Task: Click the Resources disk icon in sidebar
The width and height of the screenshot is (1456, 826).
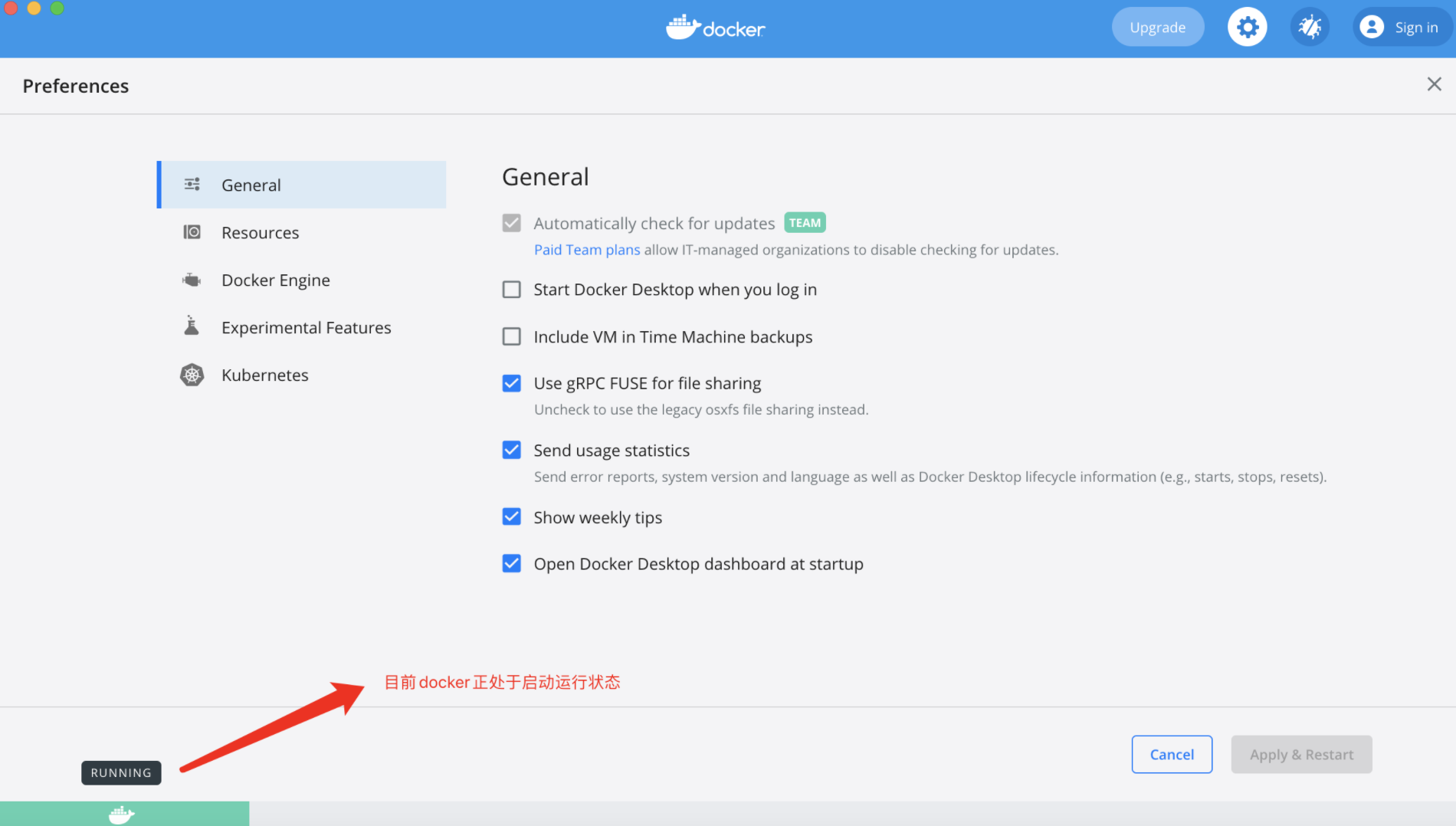Action: pos(192,232)
